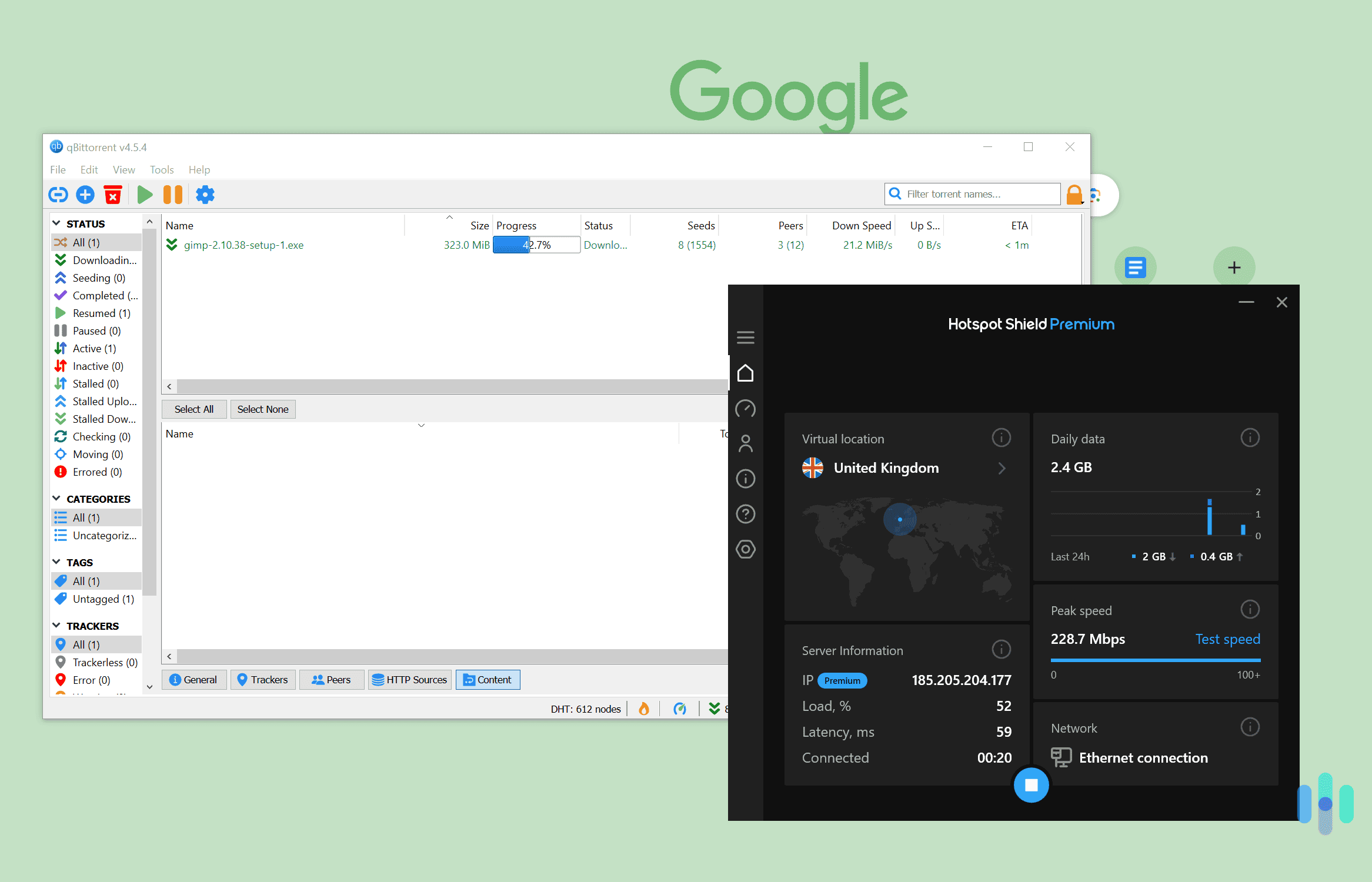1372x882 pixels.
Task: Delete the selected torrent using the trash icon
Action: [113, 194]
